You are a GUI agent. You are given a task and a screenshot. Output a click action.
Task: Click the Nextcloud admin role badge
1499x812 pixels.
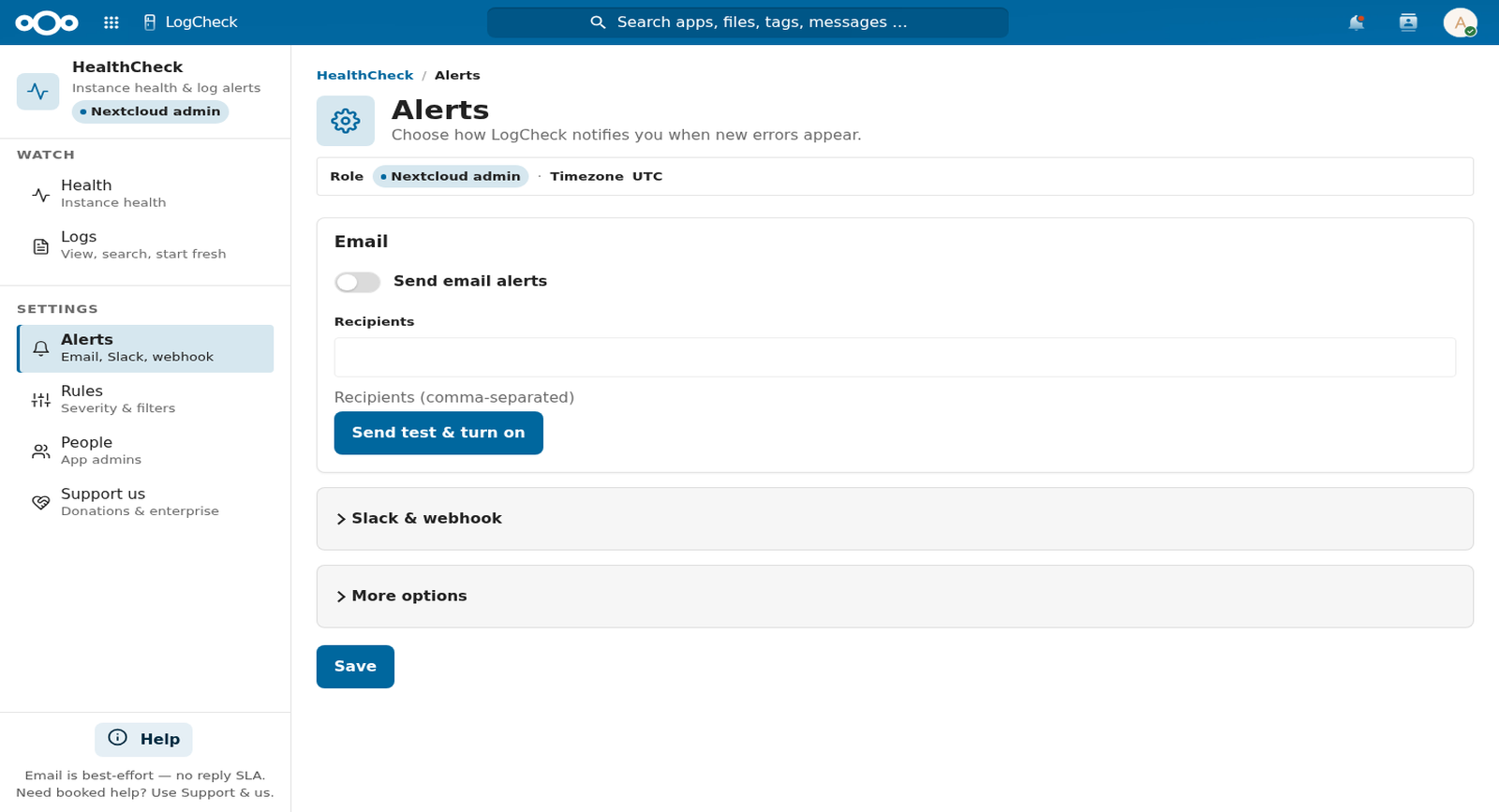451,176
